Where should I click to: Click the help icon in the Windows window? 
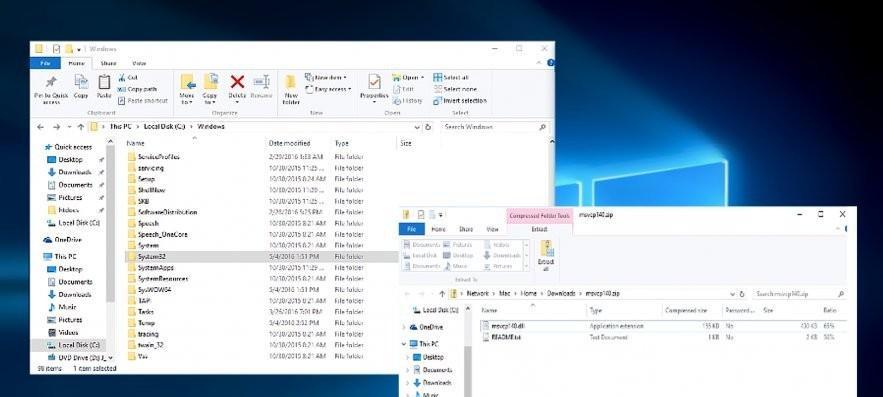(x=550, y=63)
